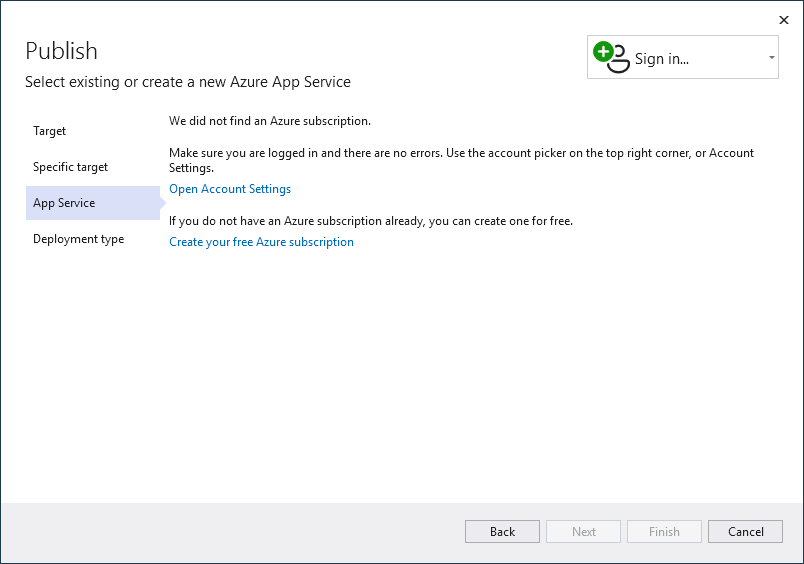Click the 'Make sure you are logged in' message
This screenshot has height=564, width=804.
click(x=461, y=160)
